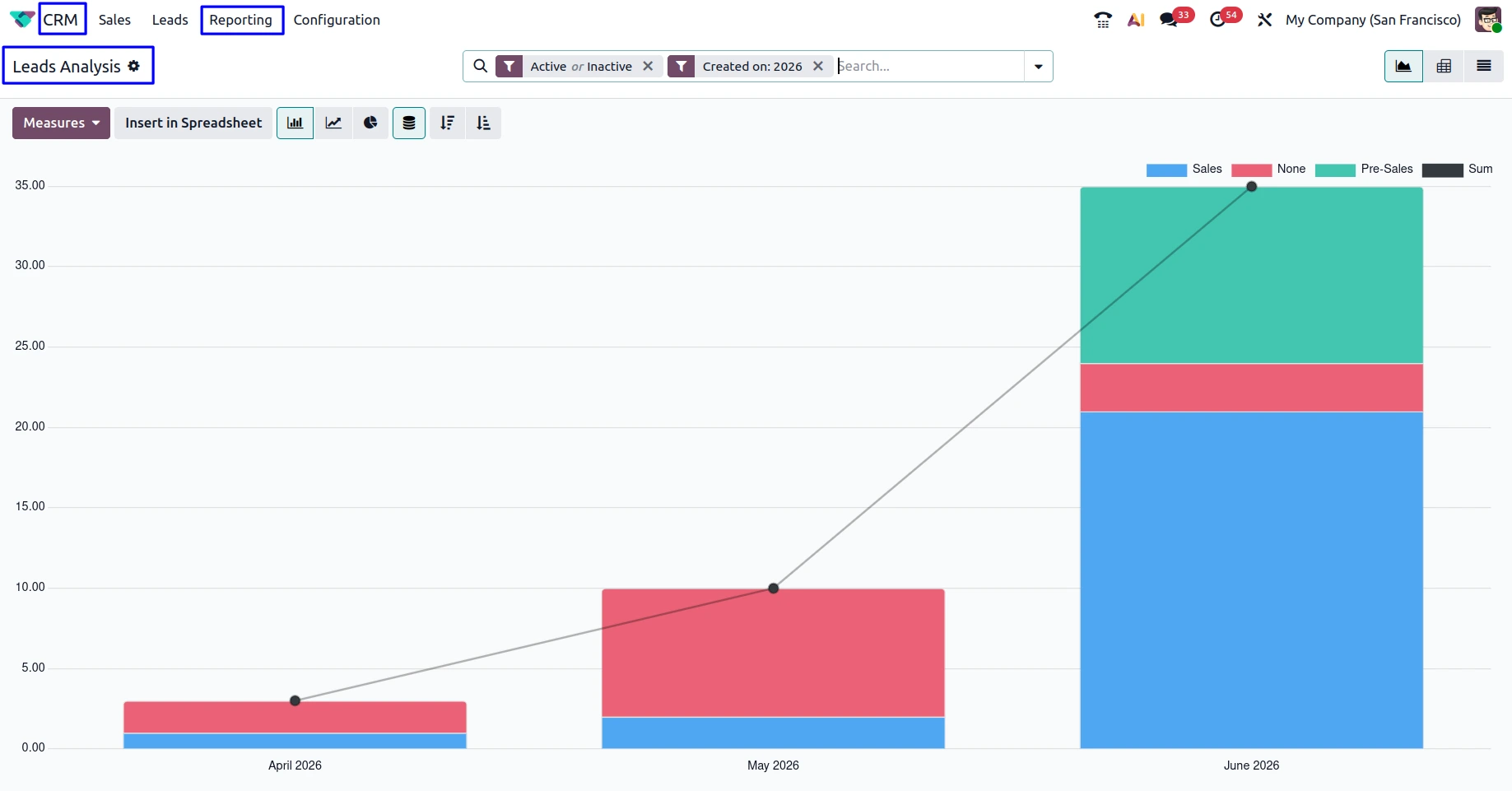The height and width of the screenshot is (791, 1512).
Task: Click the June 2026 Pre-Sales green segment
Action: click(x=1251, y=275)
